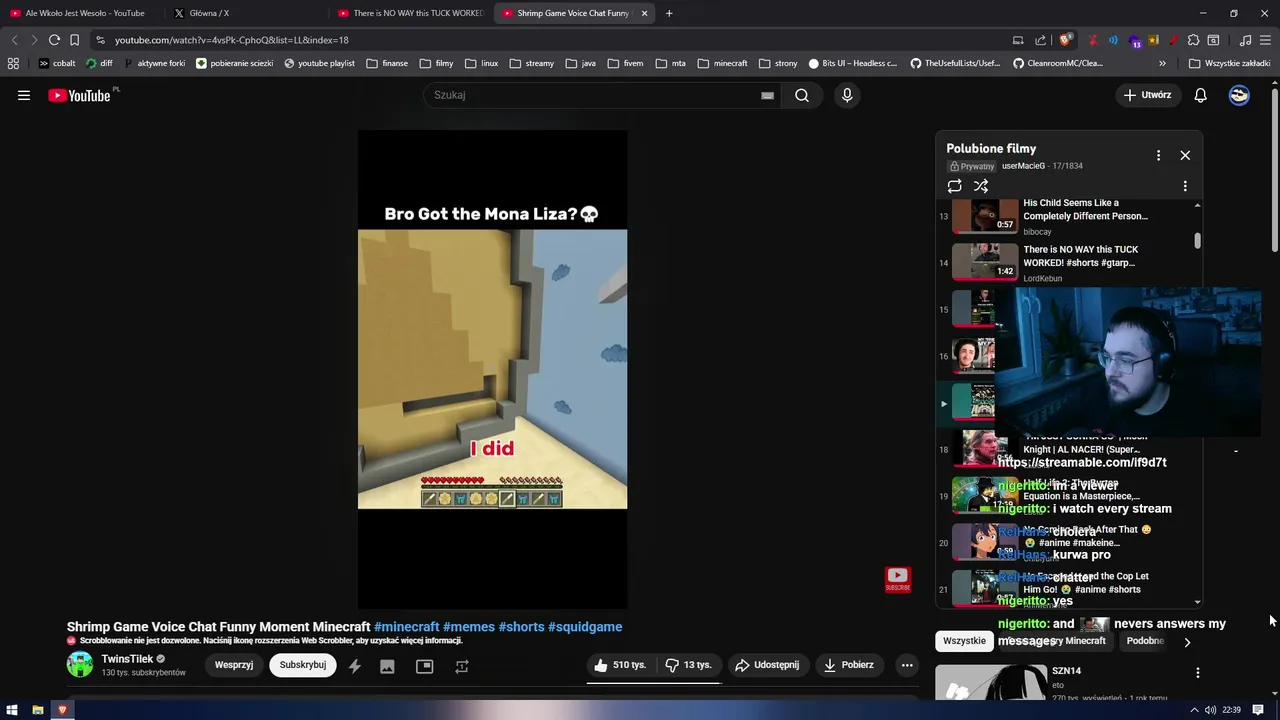Click the Pobierz download button

[849, 665]
